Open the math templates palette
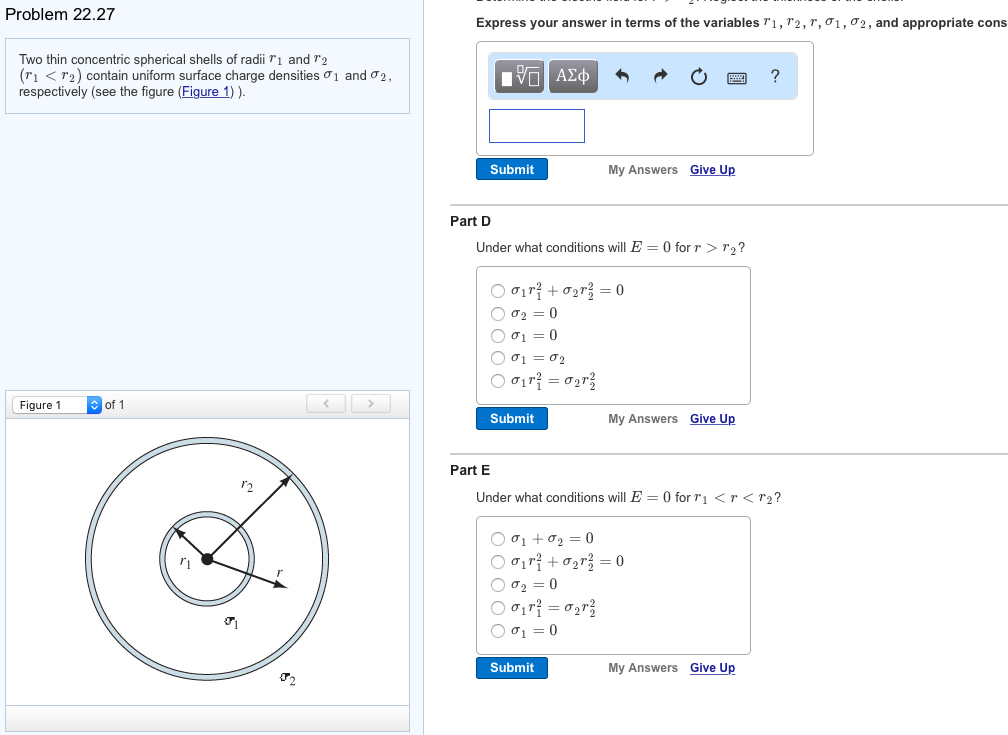 click(518, 75)
